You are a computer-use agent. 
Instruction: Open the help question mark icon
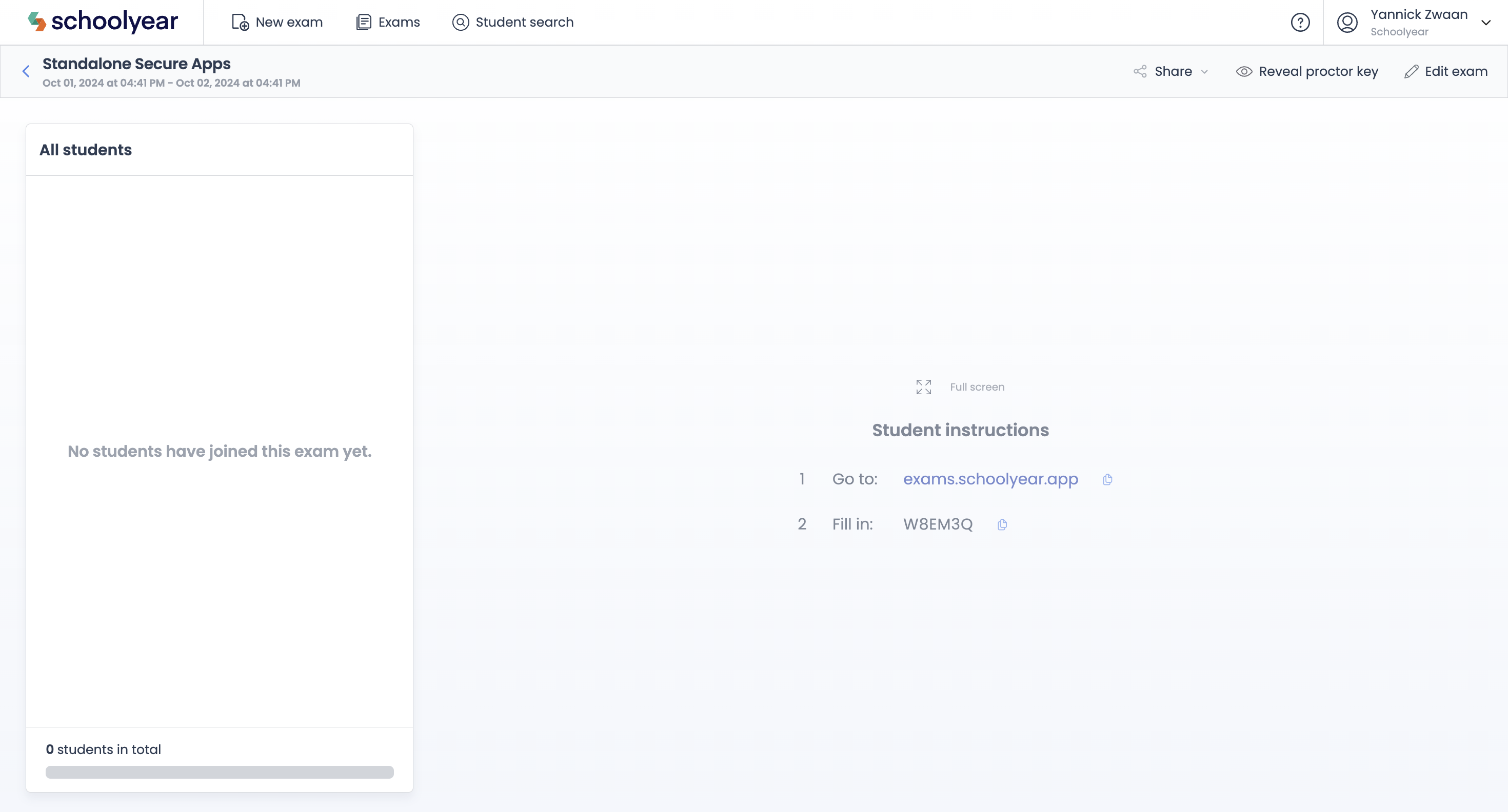pos(1300,22)
